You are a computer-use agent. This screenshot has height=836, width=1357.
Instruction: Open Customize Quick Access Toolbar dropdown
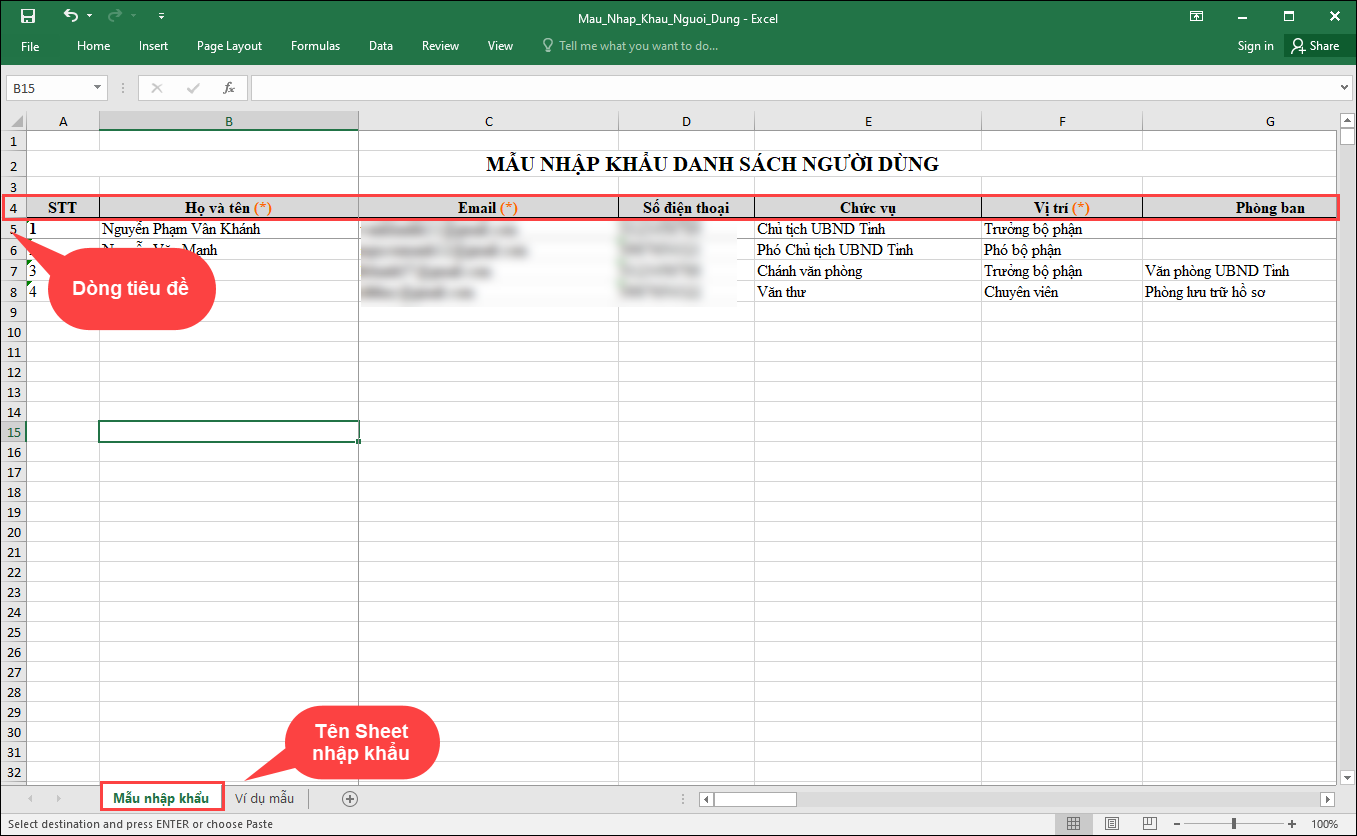point(162,16)
